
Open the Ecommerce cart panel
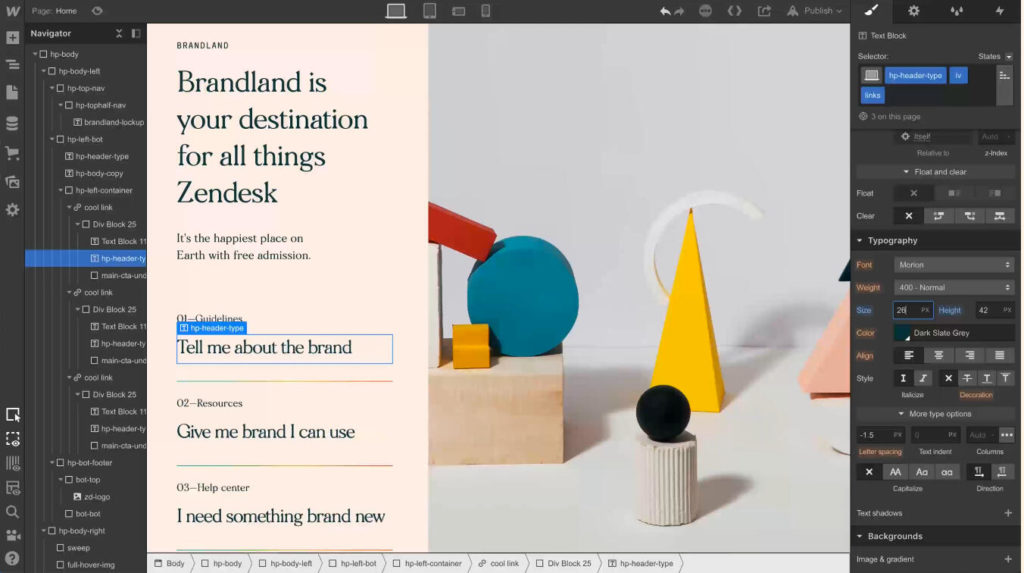click(x=12, y=154)
